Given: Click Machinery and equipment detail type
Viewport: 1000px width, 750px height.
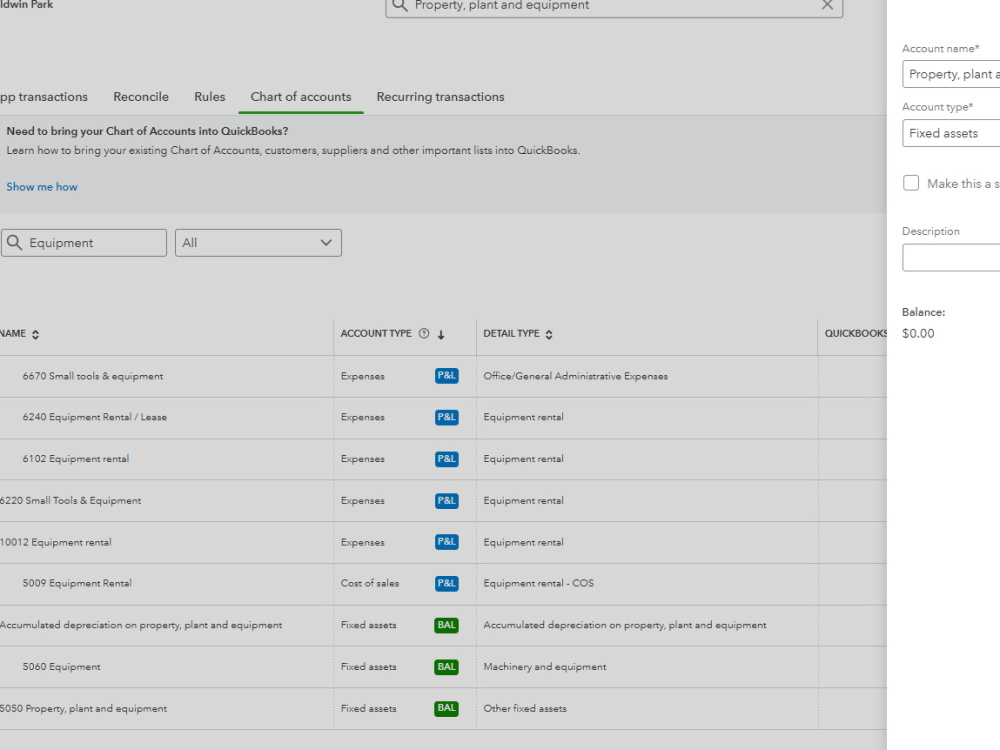Looking at the screenshot, I should (x=545, y=667).
